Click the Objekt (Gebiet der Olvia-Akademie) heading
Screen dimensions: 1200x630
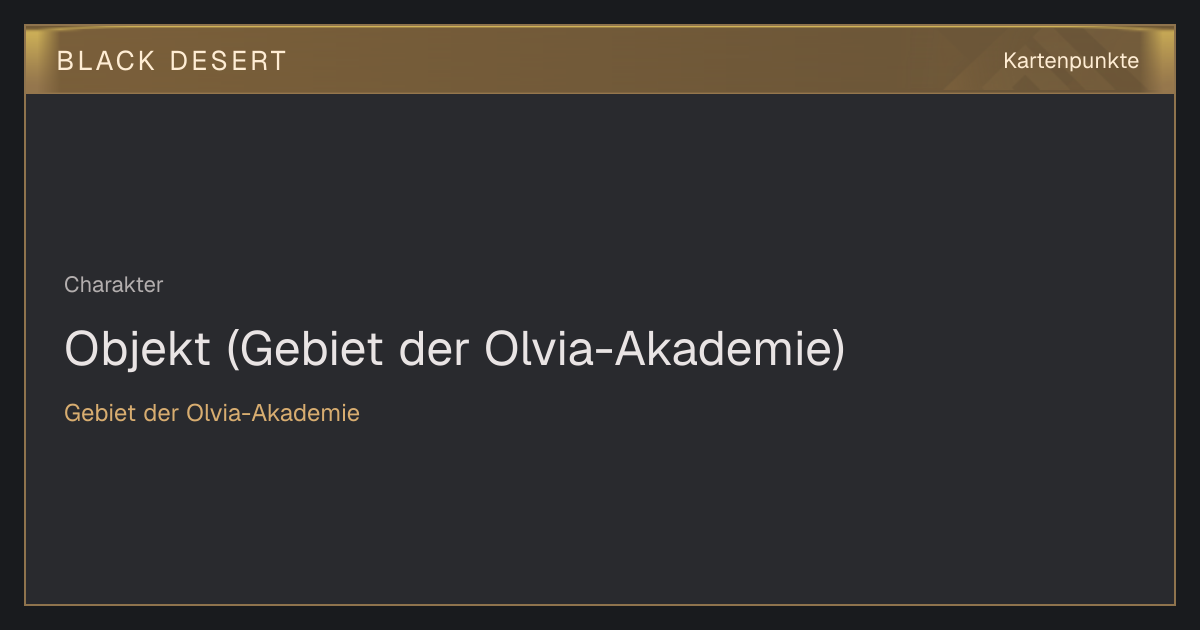pyautogui.click(x=455, y=349)
